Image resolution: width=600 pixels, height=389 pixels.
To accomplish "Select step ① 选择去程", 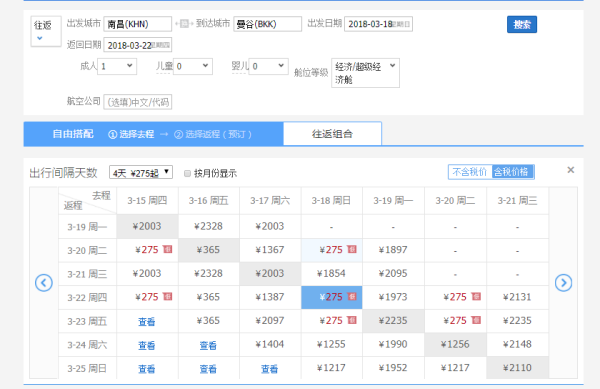I will [x=131, y=134].
